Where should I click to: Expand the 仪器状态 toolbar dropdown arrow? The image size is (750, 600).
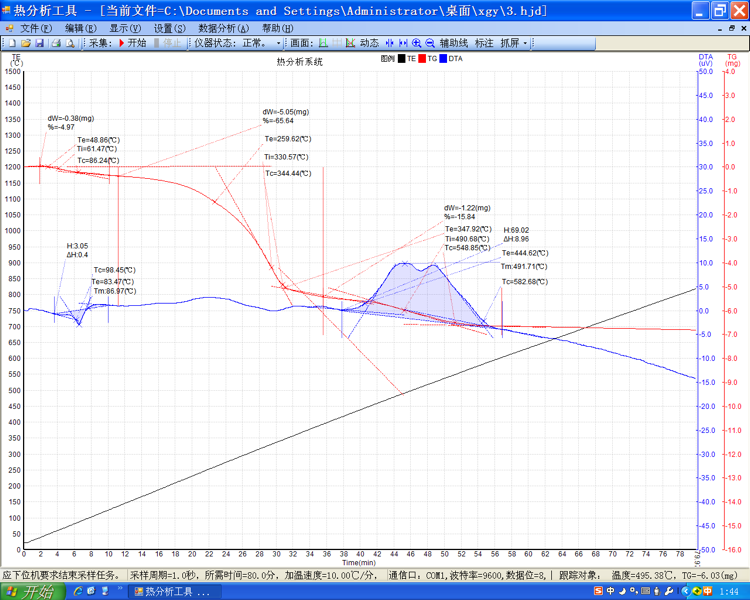point(278,43)
